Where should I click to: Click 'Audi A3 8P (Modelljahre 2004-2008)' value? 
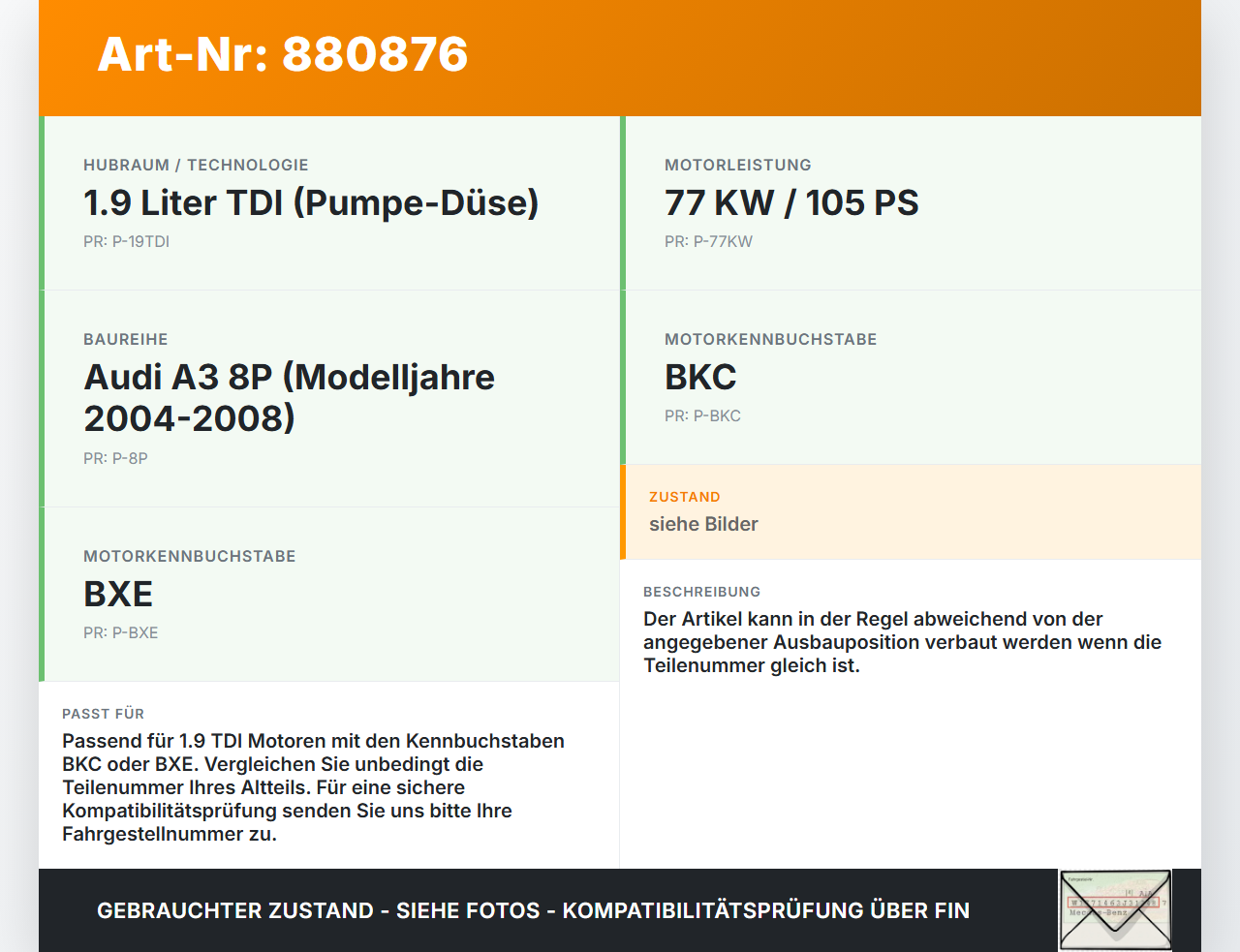pyautogui.click(x=289, y=398)
